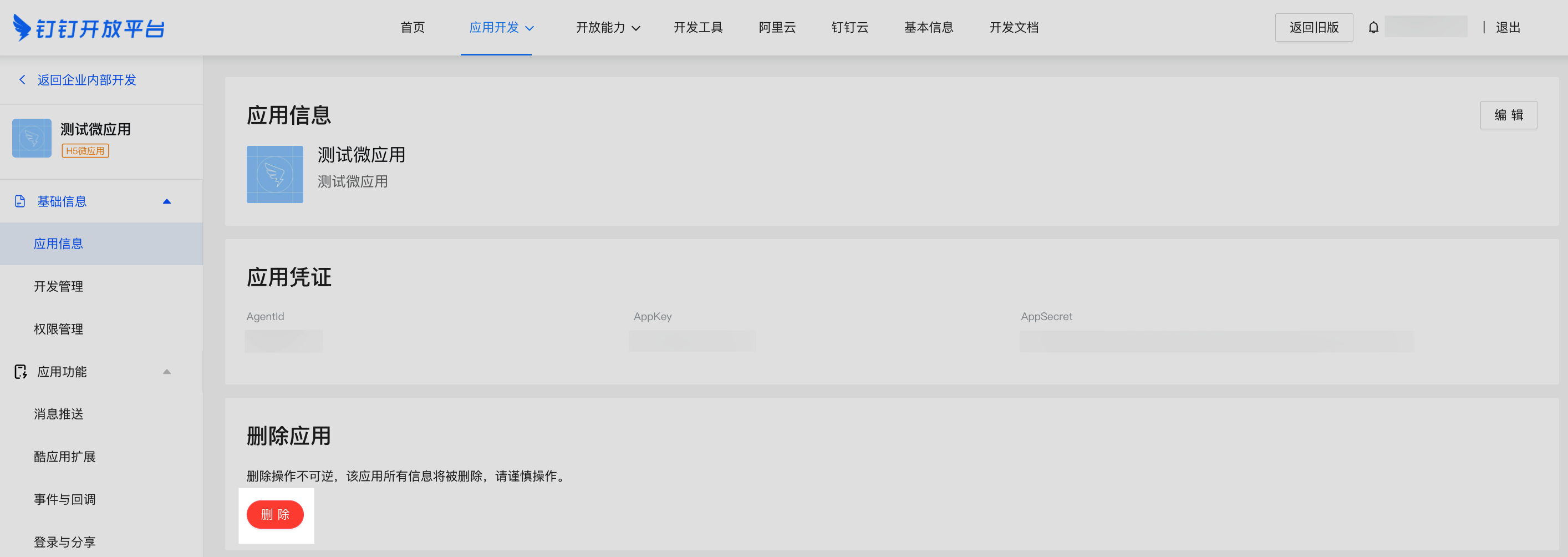The height and width of the screenshot is (557, 1568).
Task: Click the 返回企业内部开发 link
Action: 86,80
